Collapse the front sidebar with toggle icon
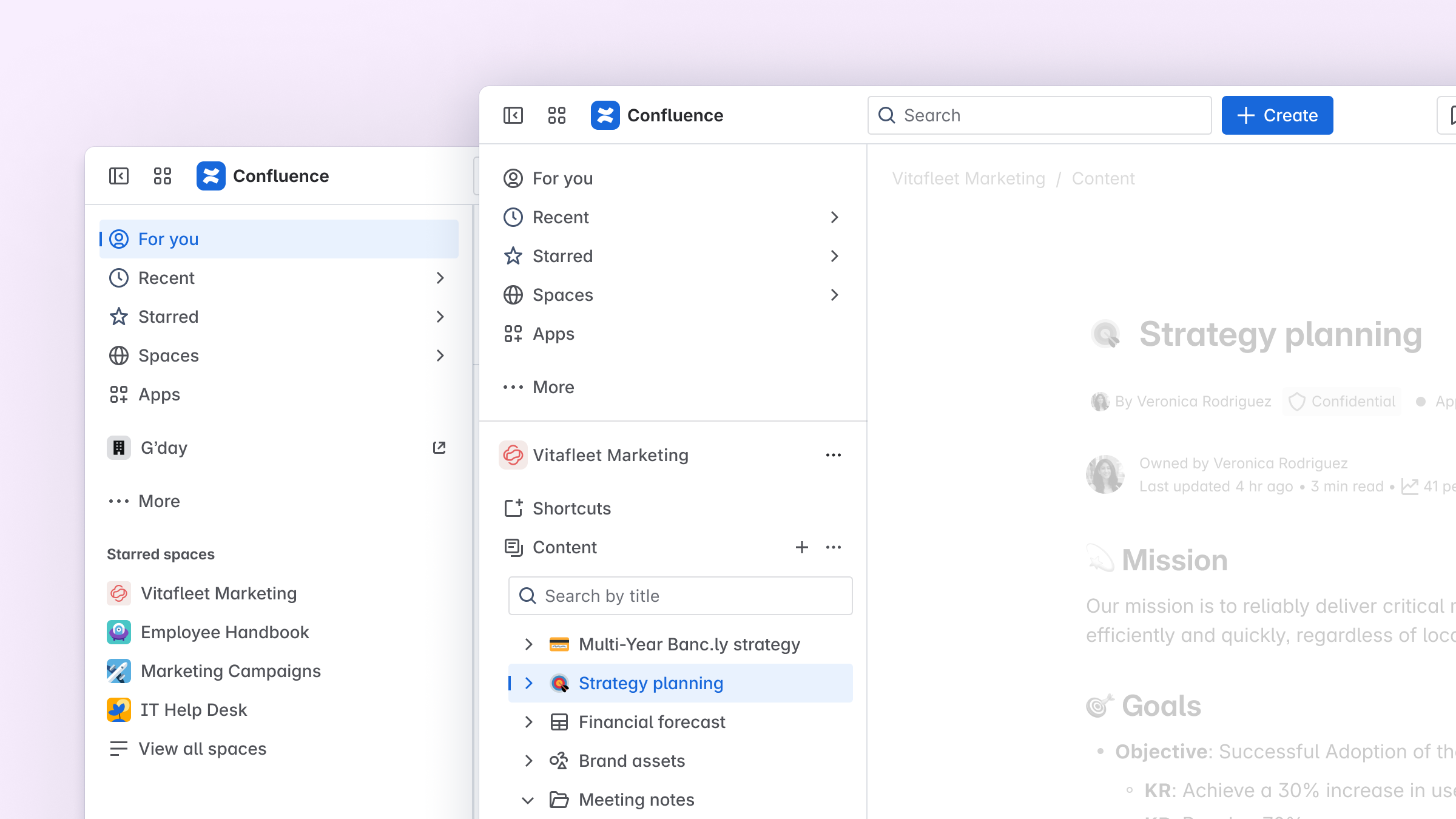Image resolution: width=1456 pixels, height=819 pixels. tap(513, 115)
